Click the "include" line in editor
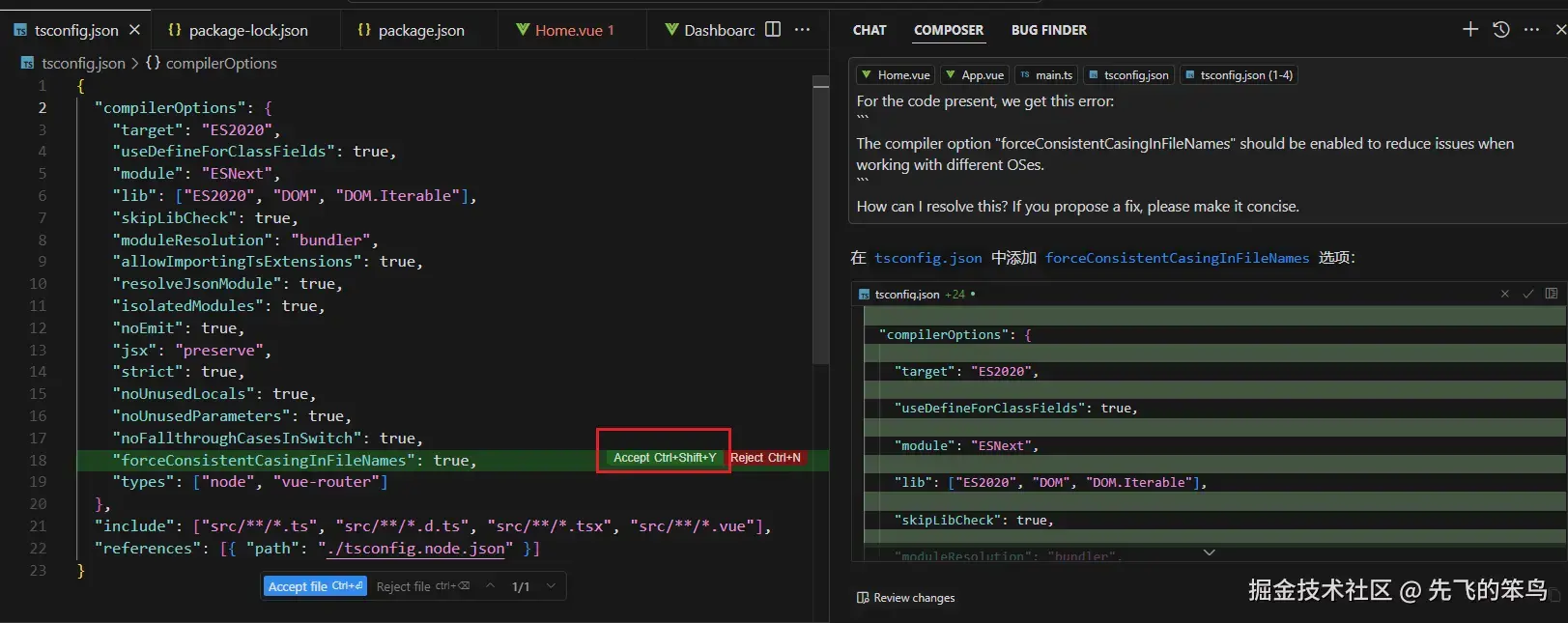 (x=433, y=526)
